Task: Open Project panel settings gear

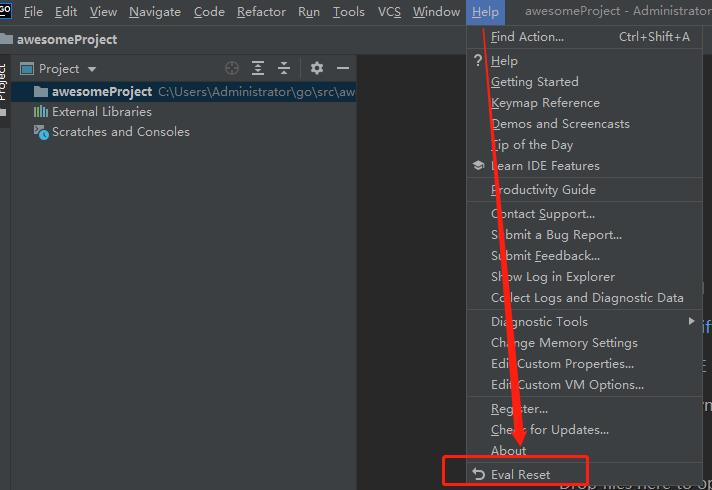Action: (x=317, y=68)
